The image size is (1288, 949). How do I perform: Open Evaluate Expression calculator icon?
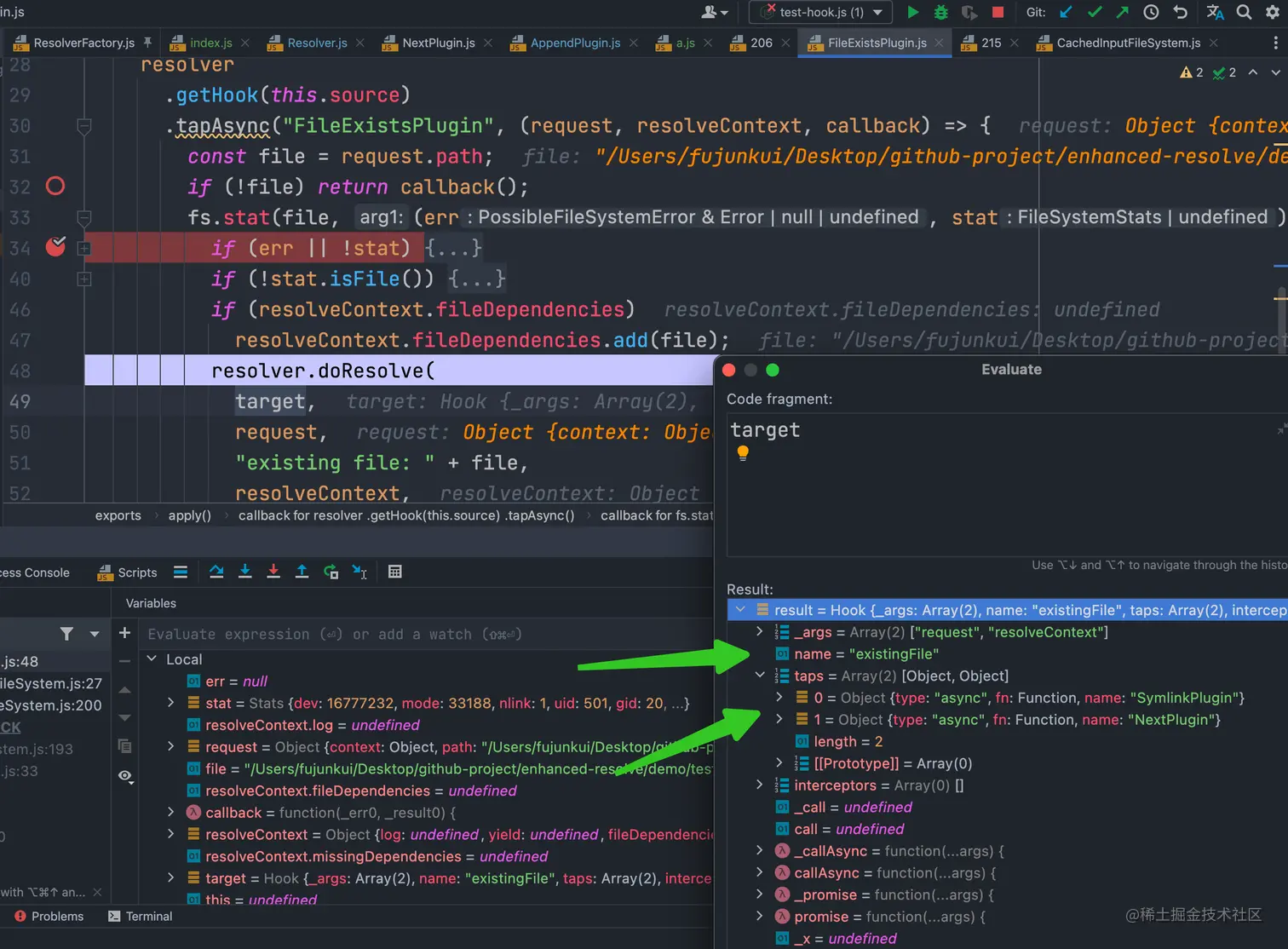pos(394,572)
